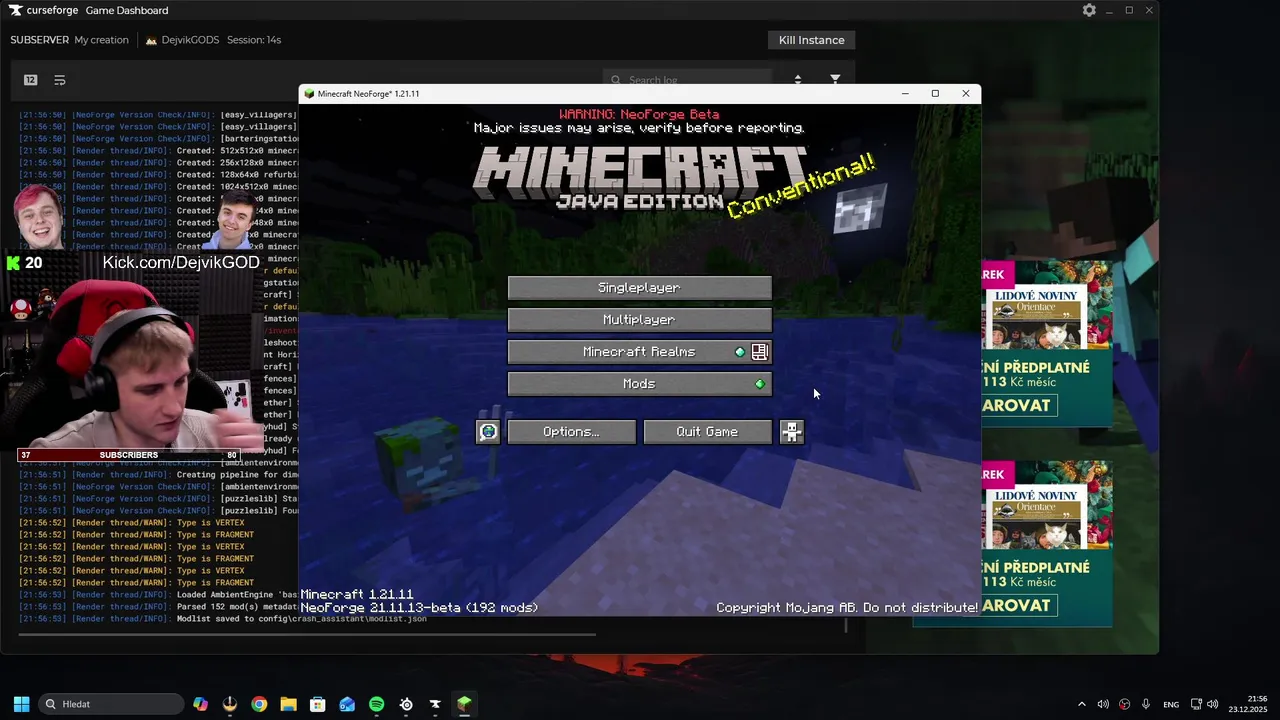
Task: Click the SUBSERVER instance name
Action: 39,40
